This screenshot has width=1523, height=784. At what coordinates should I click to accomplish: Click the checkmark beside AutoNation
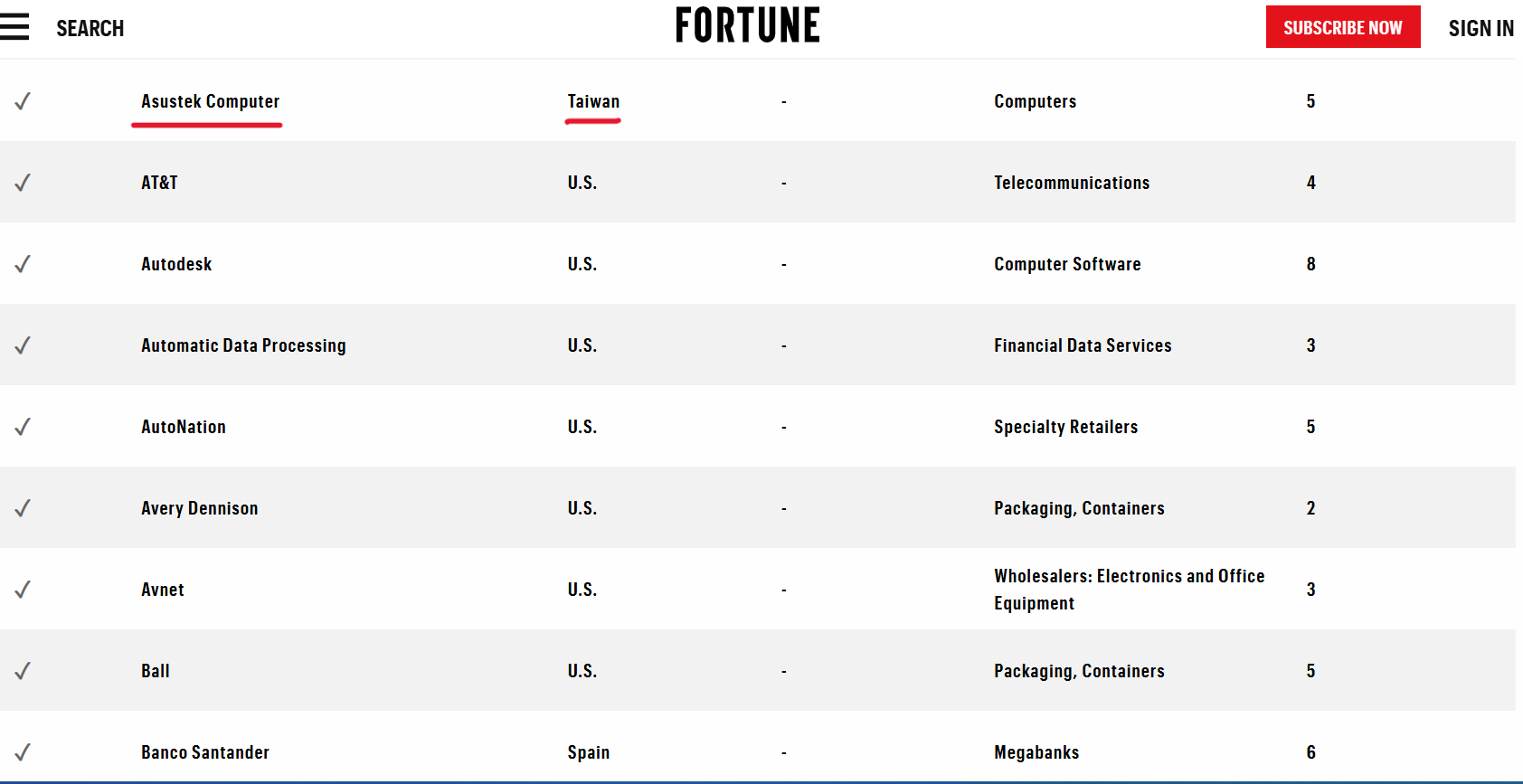(23, 427)
